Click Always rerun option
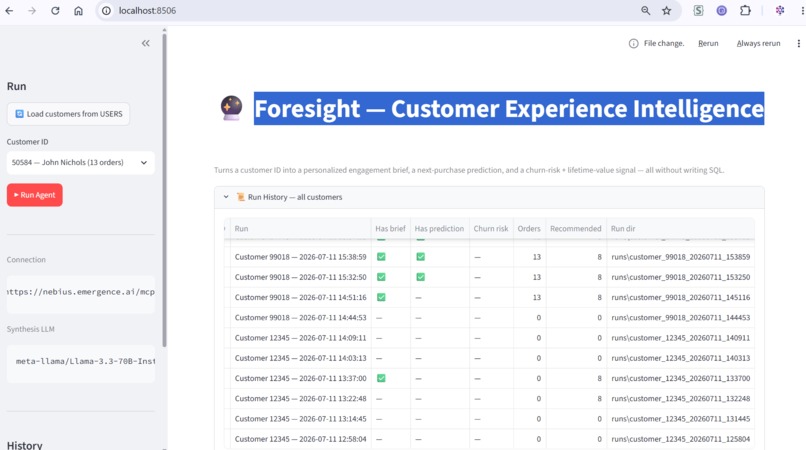 click(758, 44)
